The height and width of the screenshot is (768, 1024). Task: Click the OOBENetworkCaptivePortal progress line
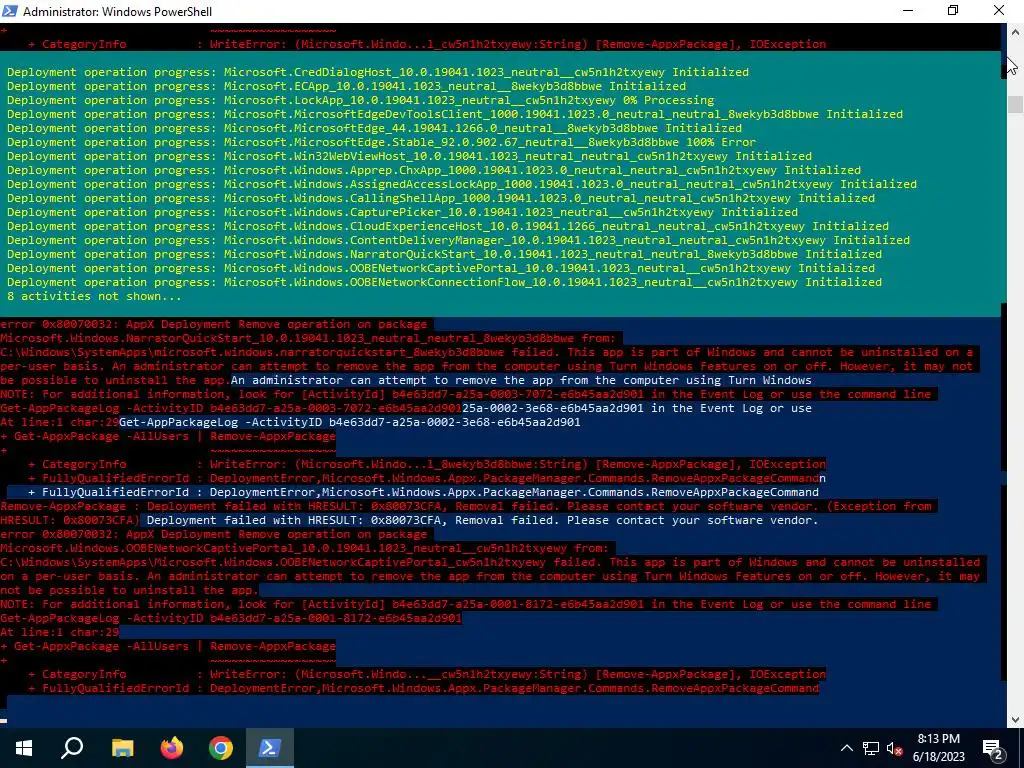click(x=441, y=268)
